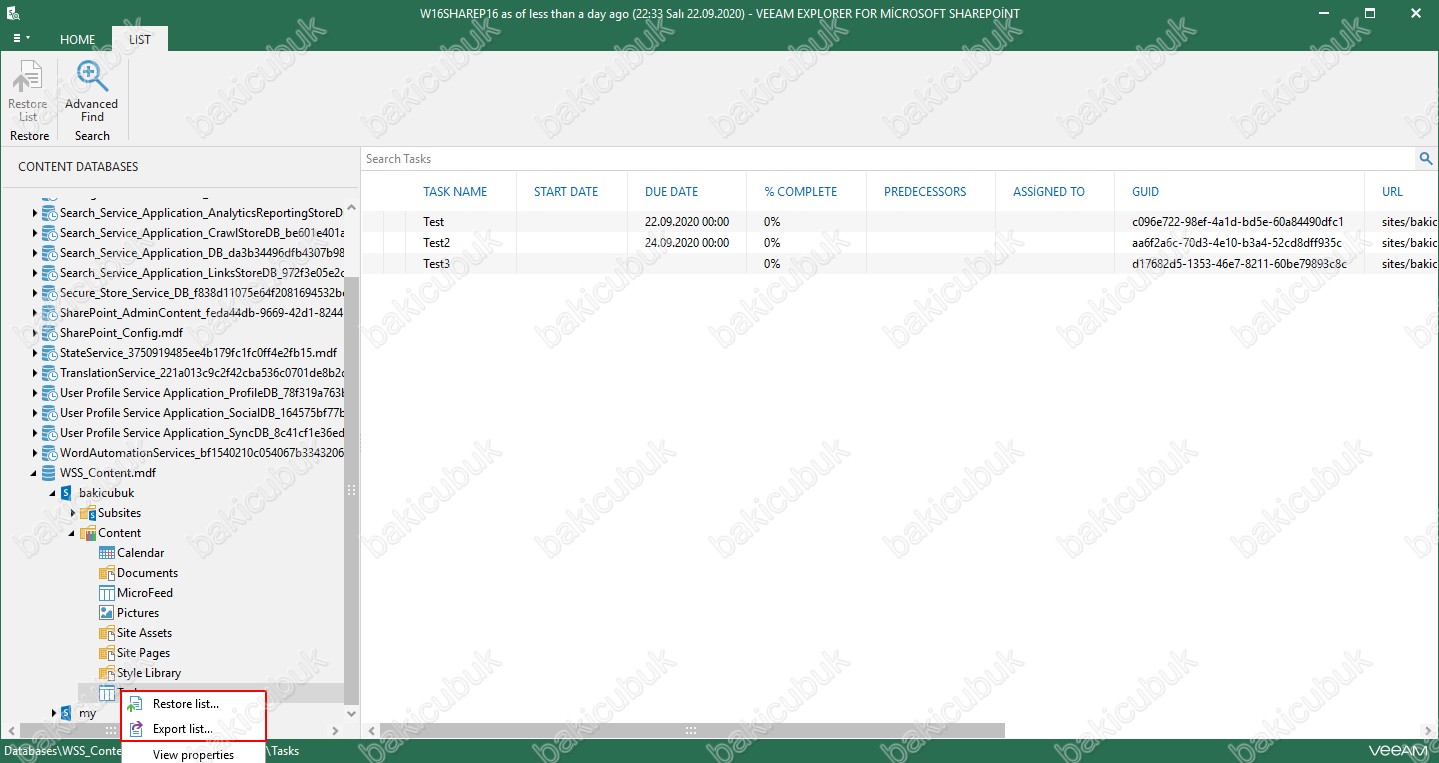Click the Restore list menu icon

click(x=135, y=704)
